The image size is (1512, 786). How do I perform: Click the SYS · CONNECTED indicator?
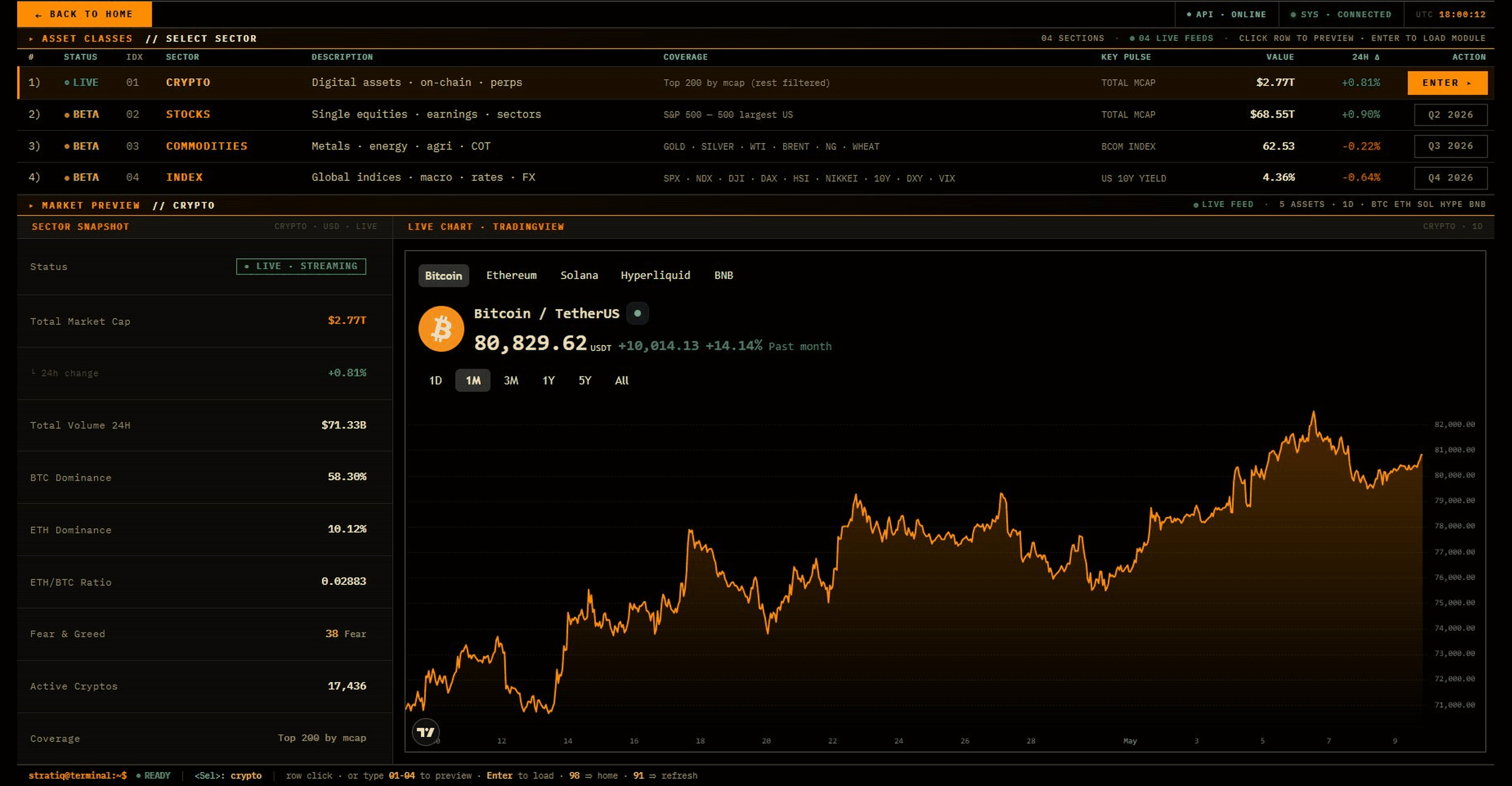[x=1341, y=14]
